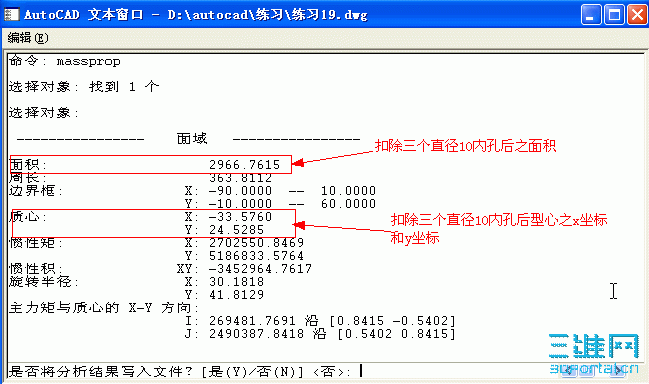This screenshot has width=649, height=384.
Task: Click the '找到 1 个' text
Action: point(124,87)
